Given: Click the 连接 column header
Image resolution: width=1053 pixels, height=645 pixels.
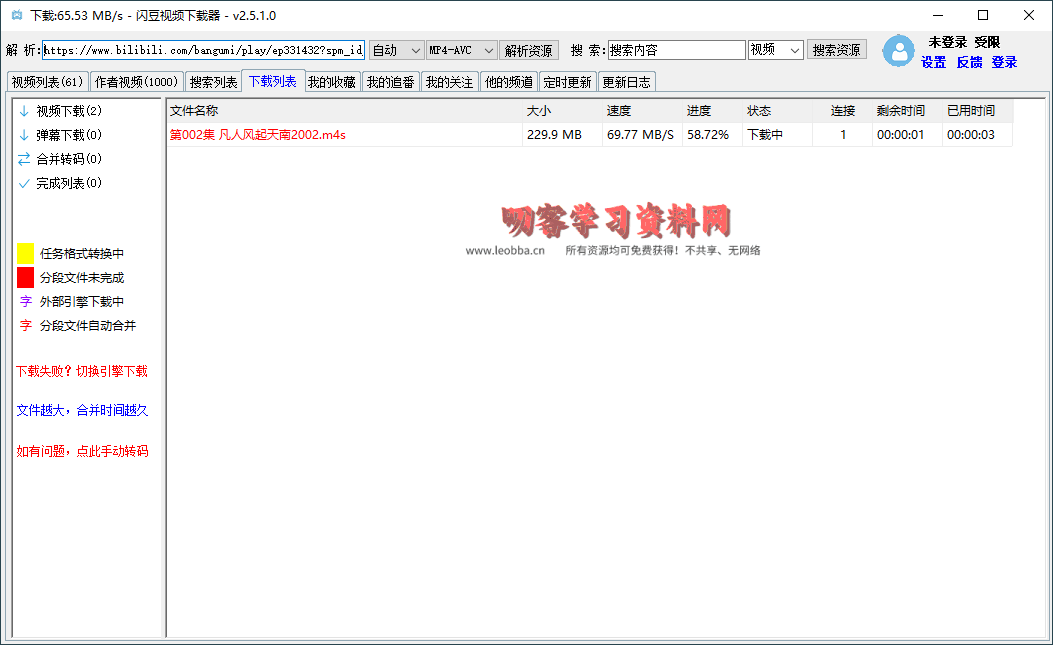Looking at the screenshot, I should click(x=843, y=111).
